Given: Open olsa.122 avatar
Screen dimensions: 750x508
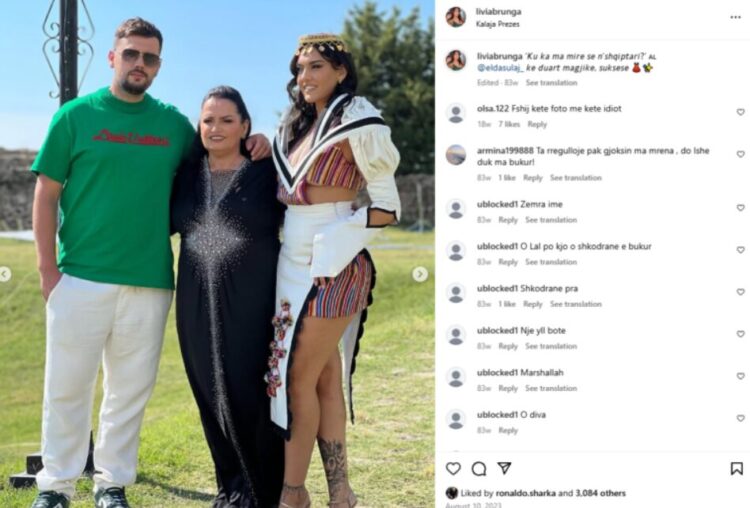Looking at the screenshot, I should 456,113.
